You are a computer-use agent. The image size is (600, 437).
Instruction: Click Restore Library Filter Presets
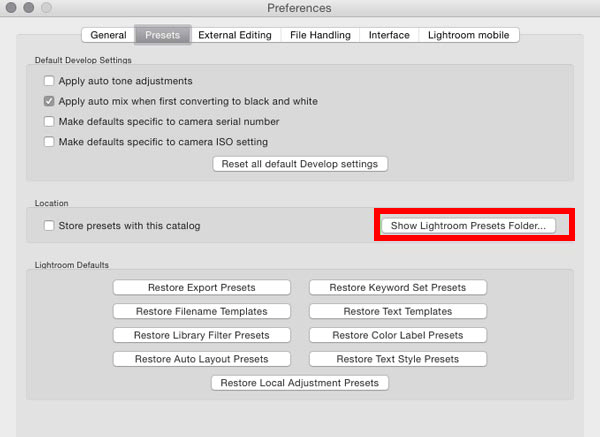tap(202, 335)
